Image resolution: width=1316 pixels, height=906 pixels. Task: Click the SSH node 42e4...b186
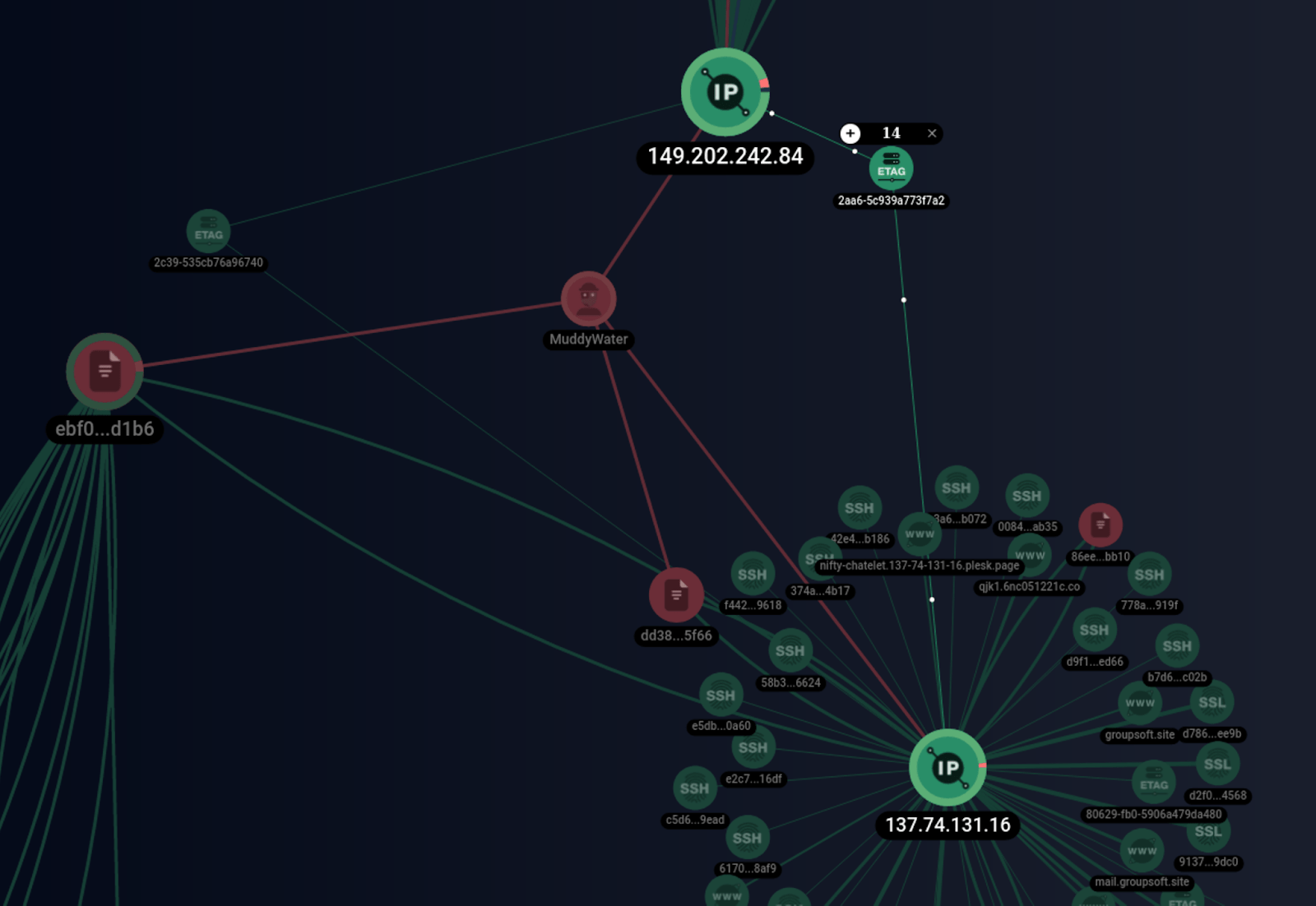point(859,508)
